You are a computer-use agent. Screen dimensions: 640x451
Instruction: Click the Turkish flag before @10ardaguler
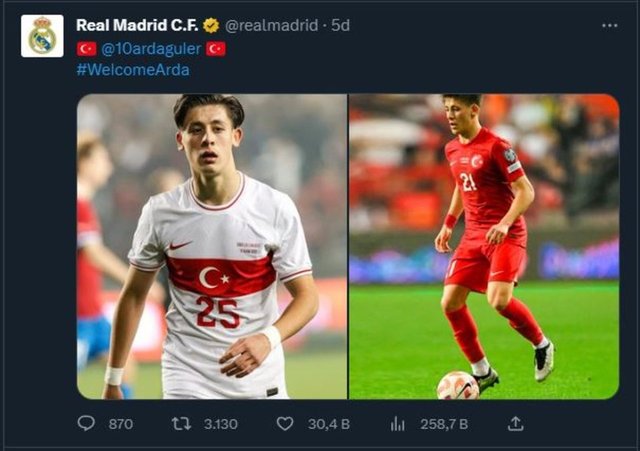pos(86,48)
